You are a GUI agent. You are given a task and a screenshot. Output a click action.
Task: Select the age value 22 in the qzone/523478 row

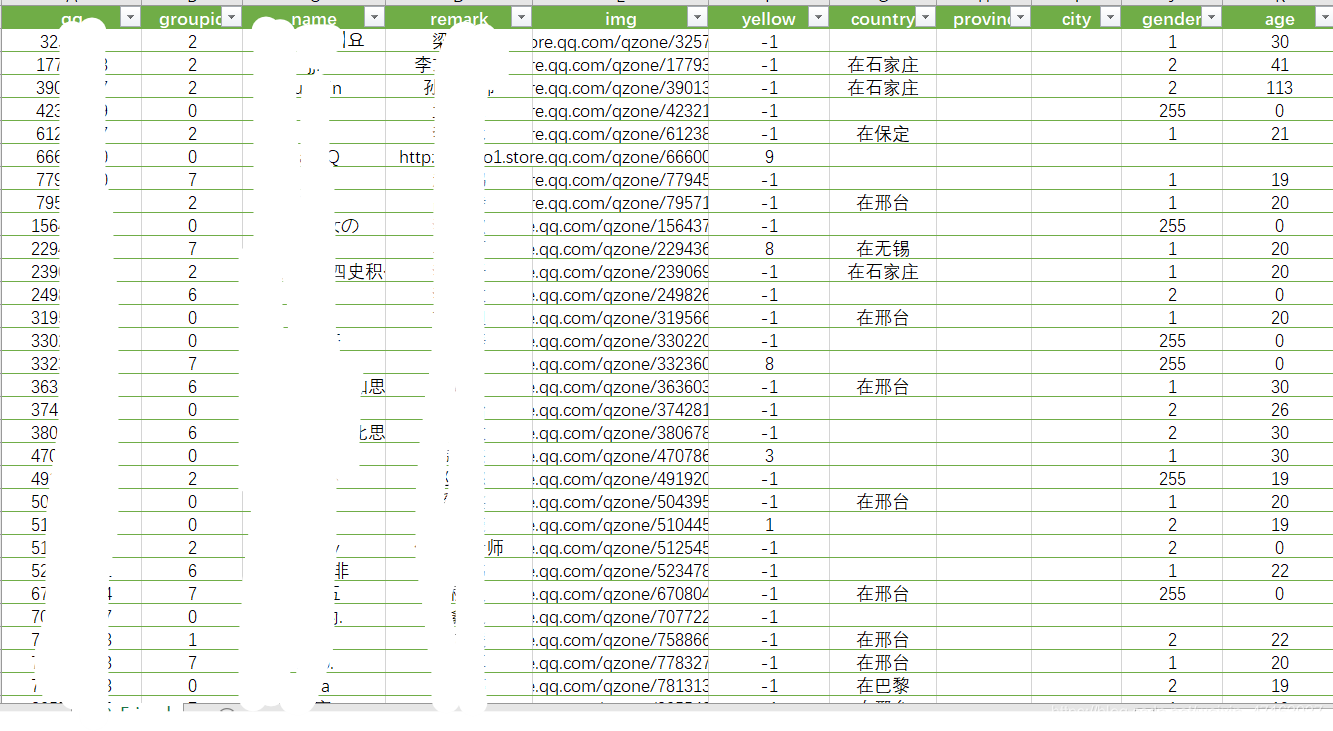1278,571
